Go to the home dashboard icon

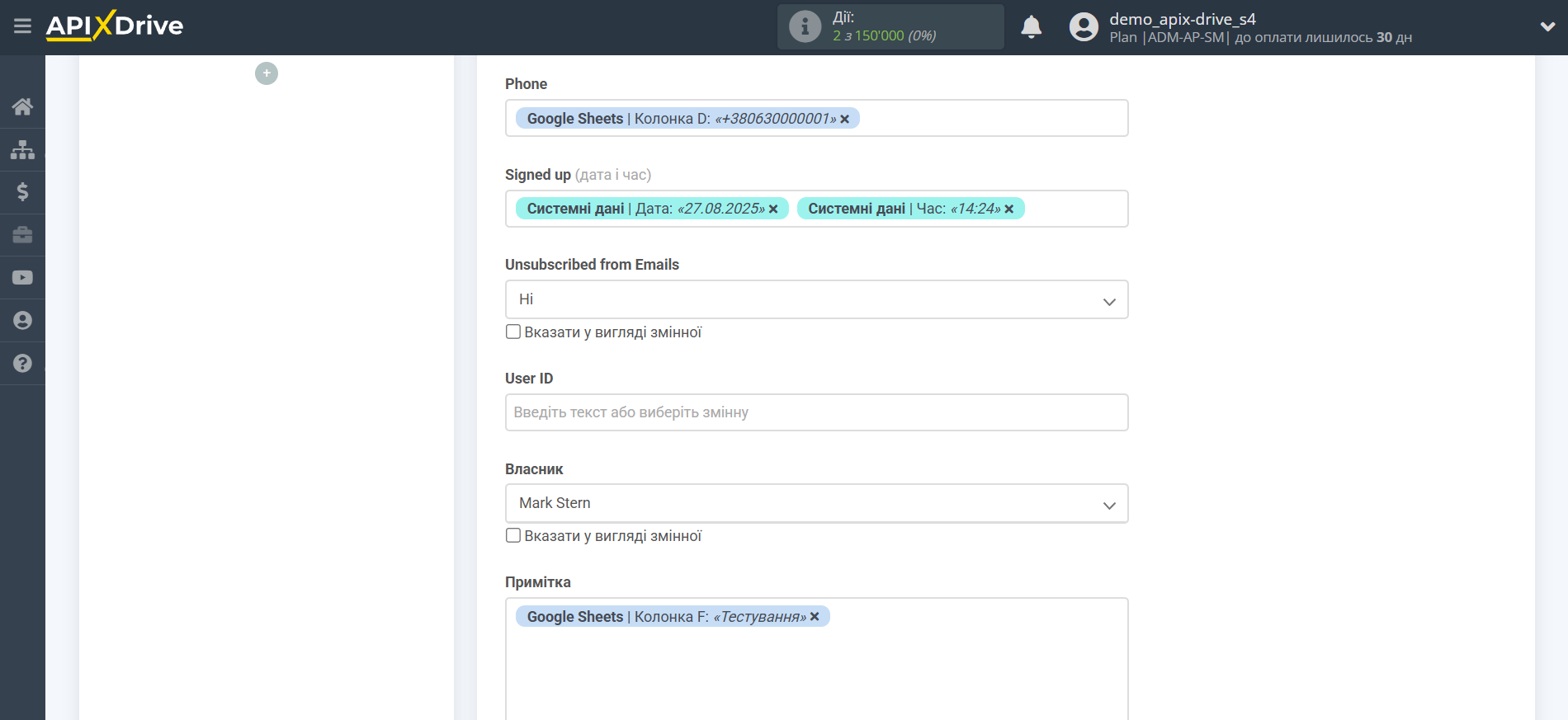[22, 106]
